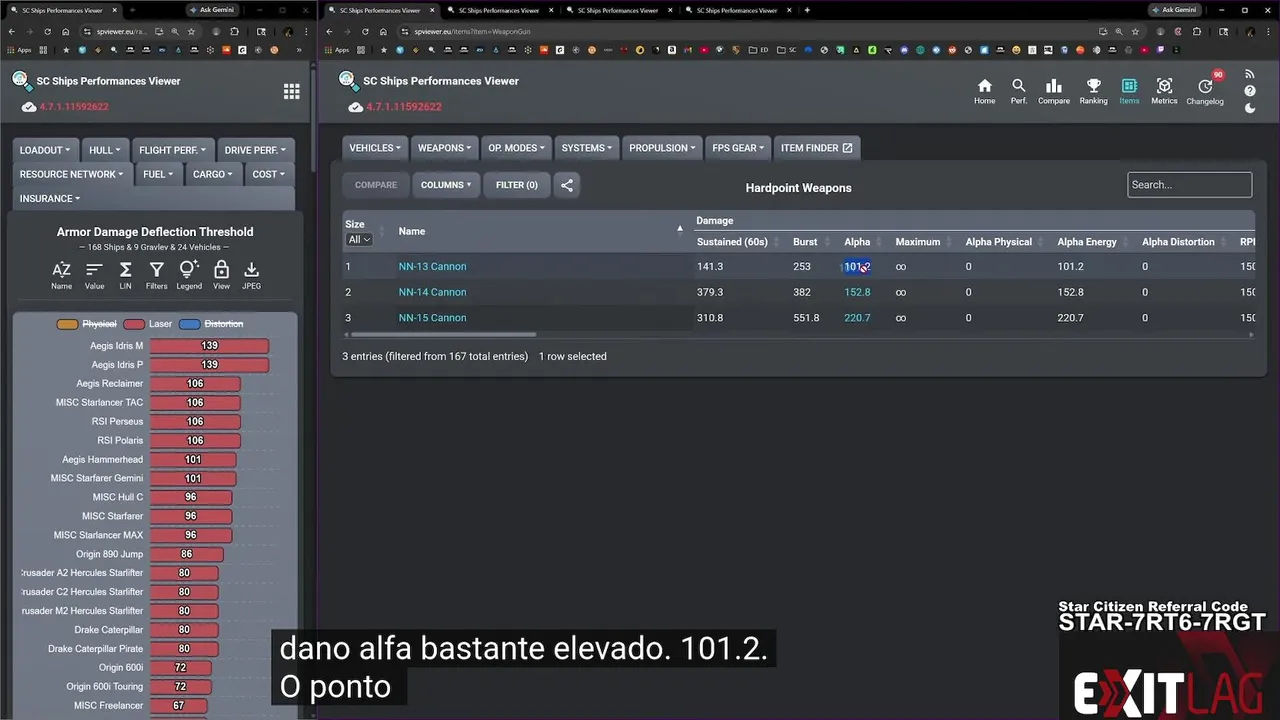Expand the FUEL dropdown
The width and height of the screenshot is (1280, 720).
tap(158, 174)
